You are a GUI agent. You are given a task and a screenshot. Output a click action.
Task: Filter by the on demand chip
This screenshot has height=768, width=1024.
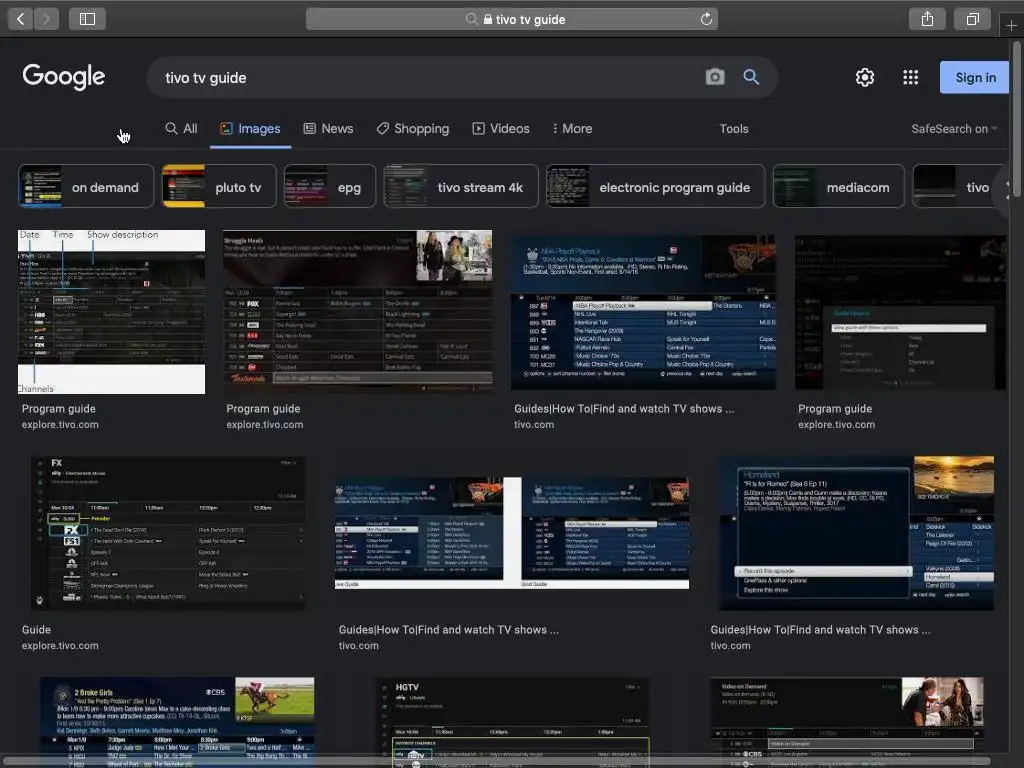(x=86, y=187)
